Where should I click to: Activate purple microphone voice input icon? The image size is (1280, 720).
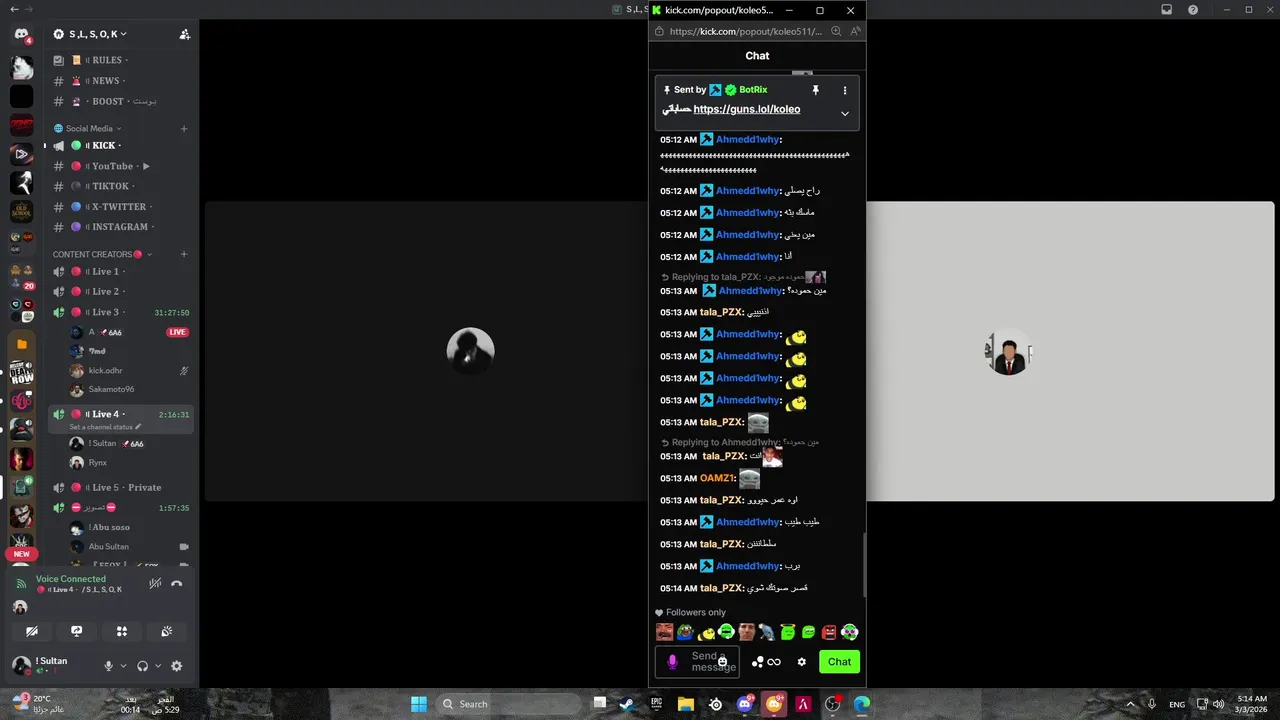tap(672, 662)
